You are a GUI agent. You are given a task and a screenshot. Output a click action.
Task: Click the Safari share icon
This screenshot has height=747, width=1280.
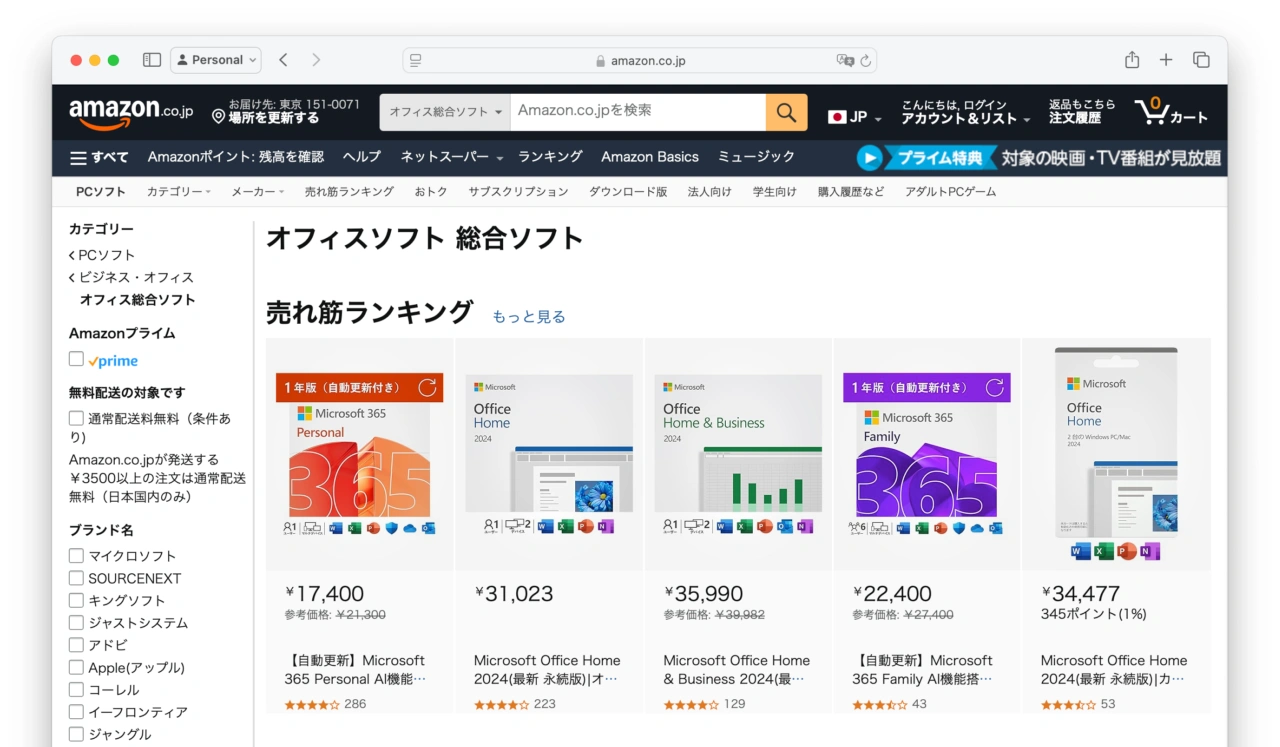(1132, 60)
